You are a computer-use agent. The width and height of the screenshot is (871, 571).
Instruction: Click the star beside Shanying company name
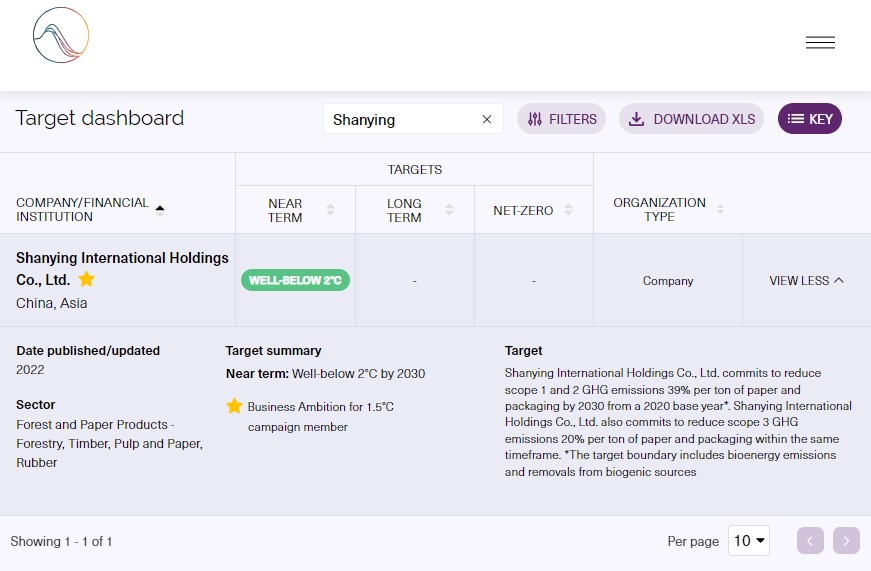pyautogui.click(x=87, y=279)
